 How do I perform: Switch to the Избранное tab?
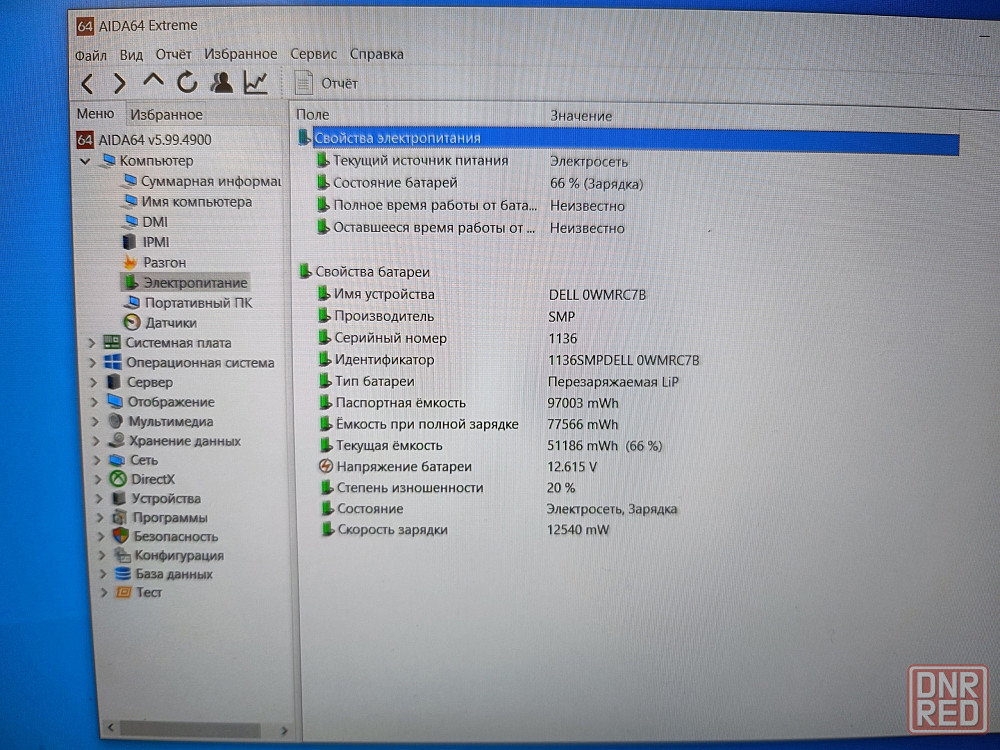pyautogui.click(x=166, y=115)
